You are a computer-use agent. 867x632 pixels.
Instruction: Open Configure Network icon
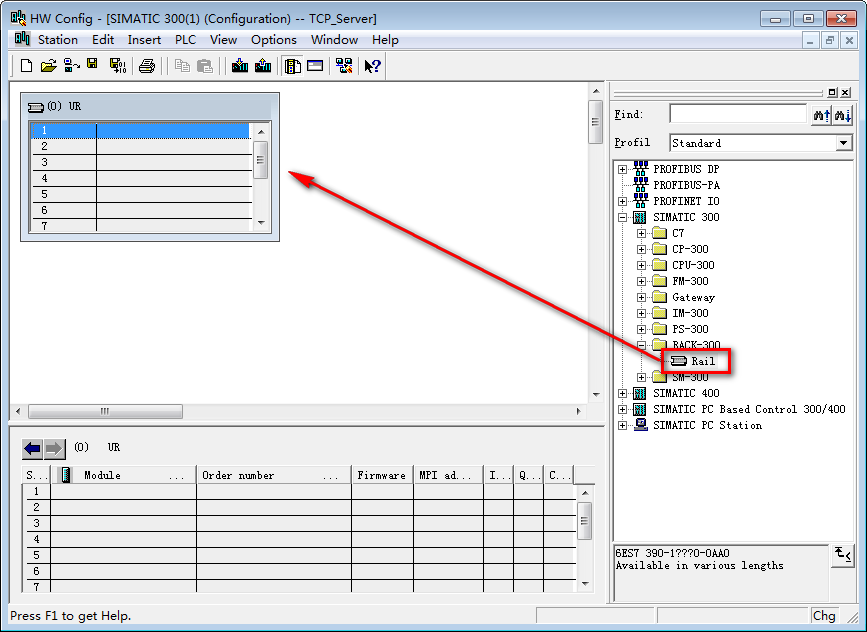[x=344, y=66]
